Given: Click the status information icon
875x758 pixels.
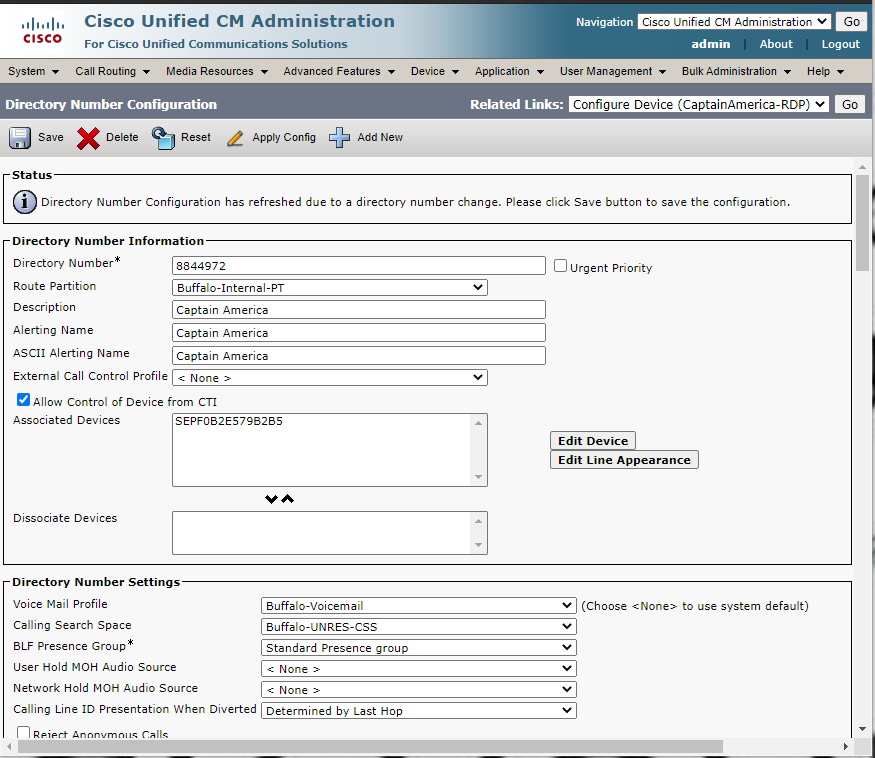Looking at the screenshot, I should [25, 202].
